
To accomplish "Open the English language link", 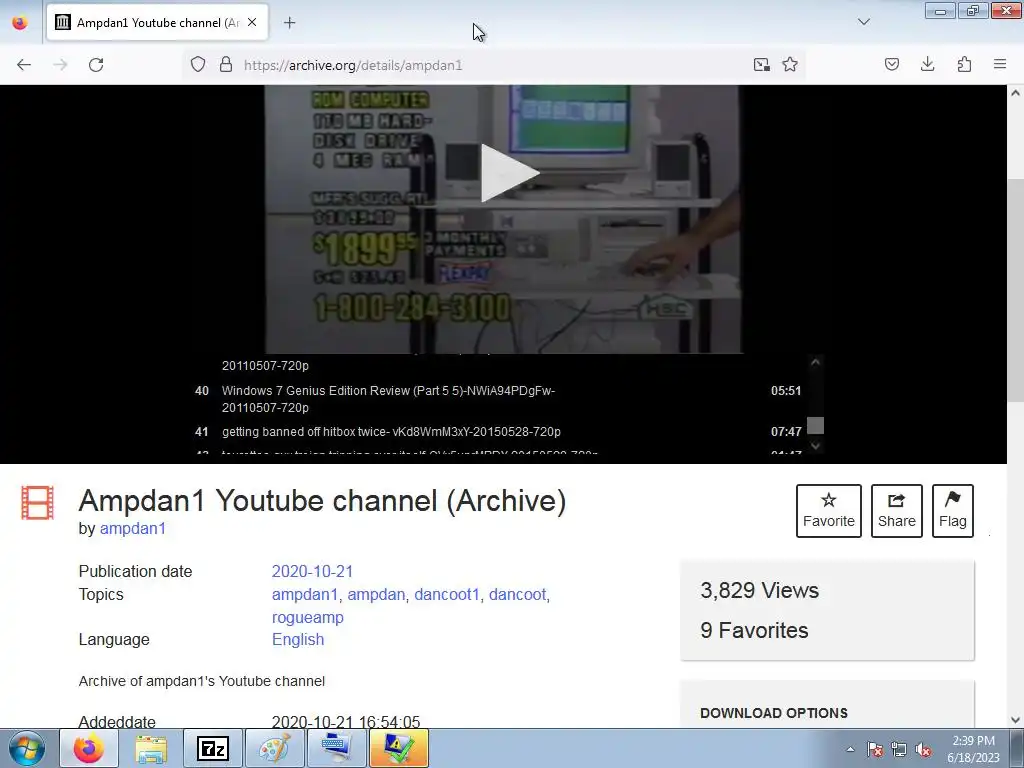I will coord(298,639).
